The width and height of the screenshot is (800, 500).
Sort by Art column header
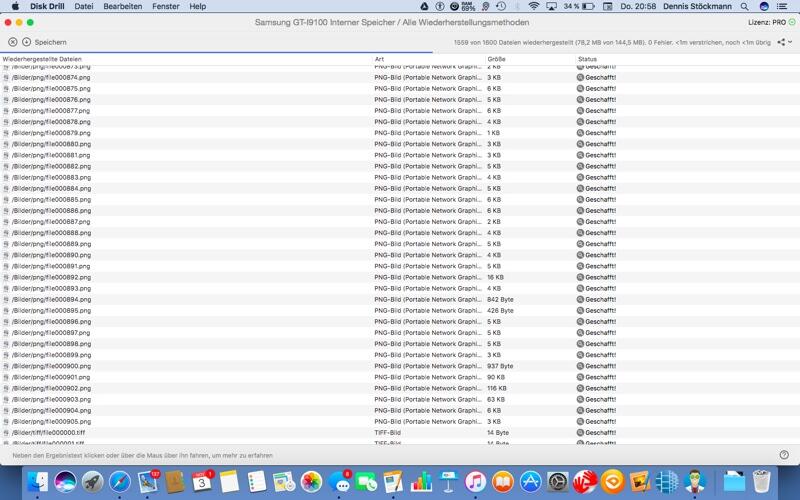[x=380, y=59]
